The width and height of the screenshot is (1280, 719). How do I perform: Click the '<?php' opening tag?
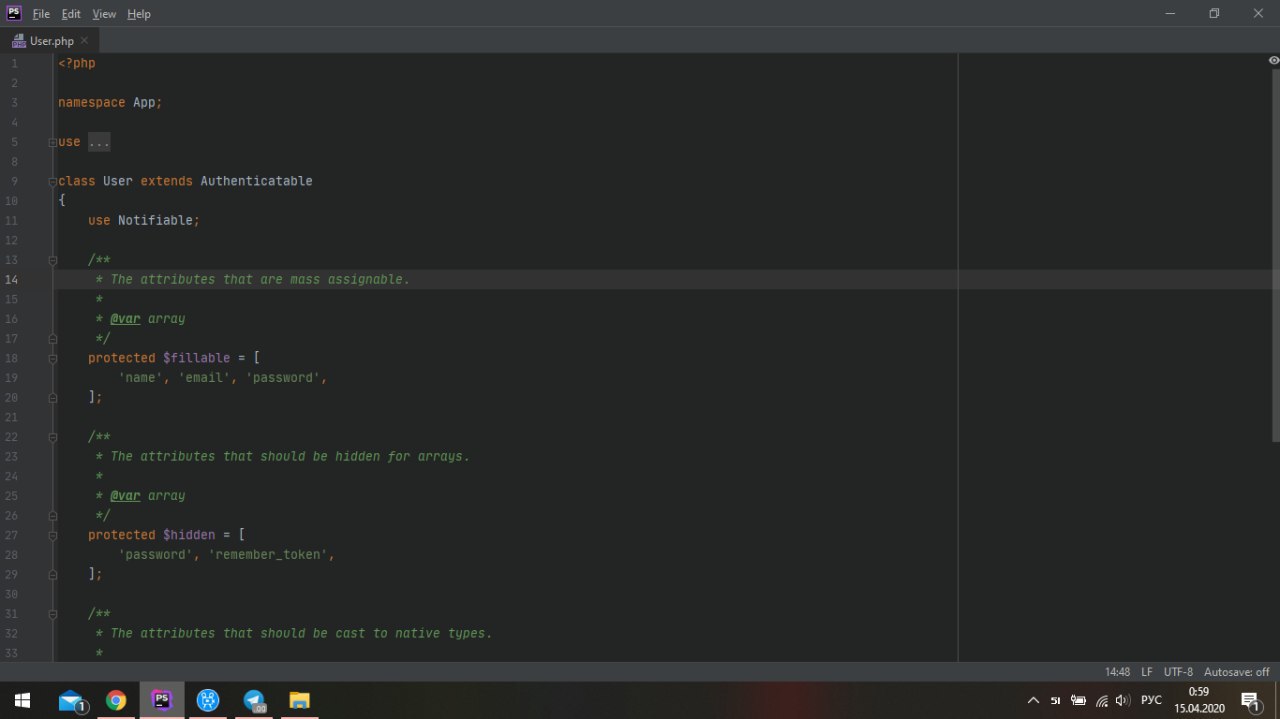click(x=77, y=63)
